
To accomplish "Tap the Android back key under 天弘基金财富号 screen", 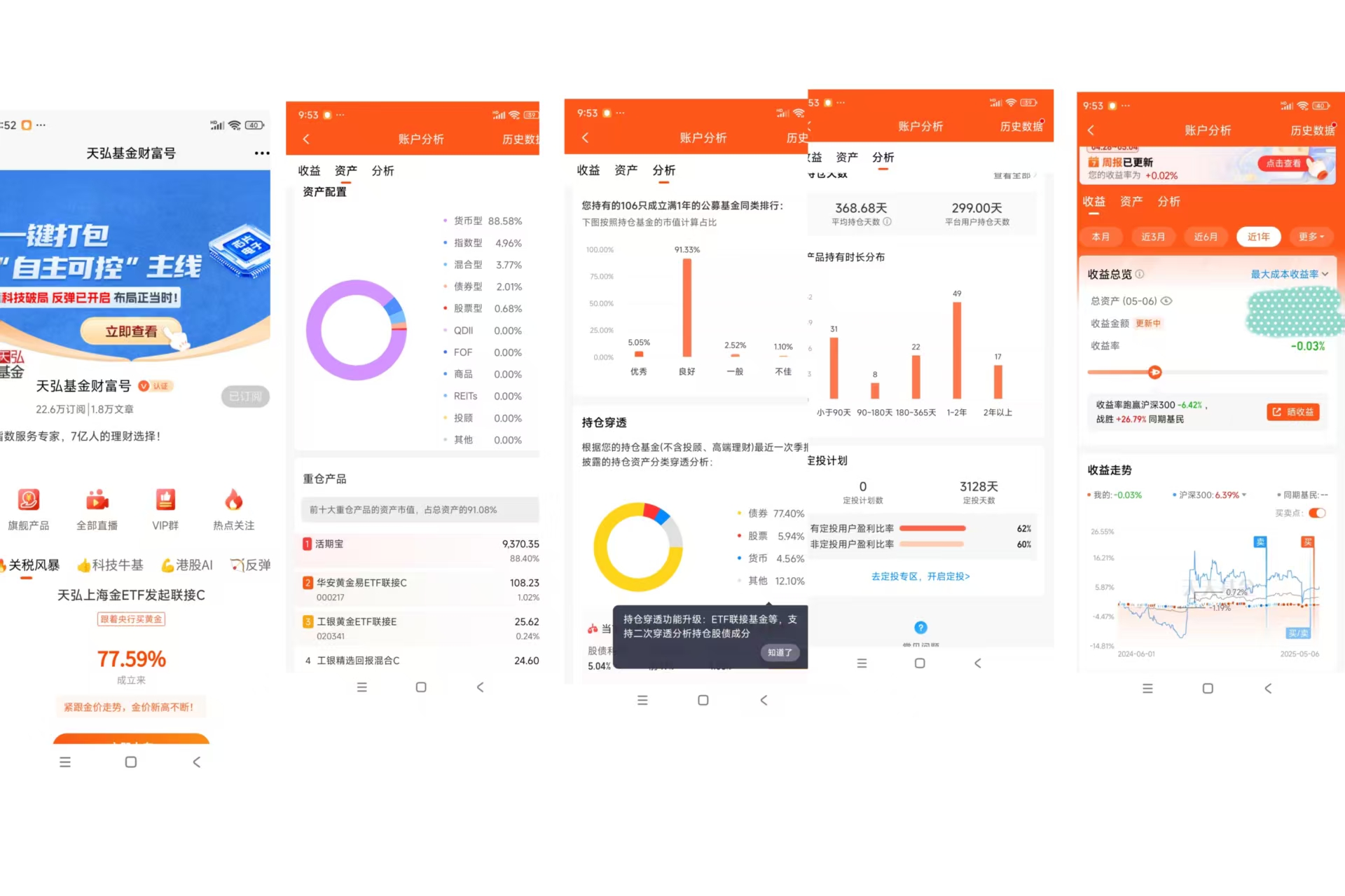I will point(197,762).
